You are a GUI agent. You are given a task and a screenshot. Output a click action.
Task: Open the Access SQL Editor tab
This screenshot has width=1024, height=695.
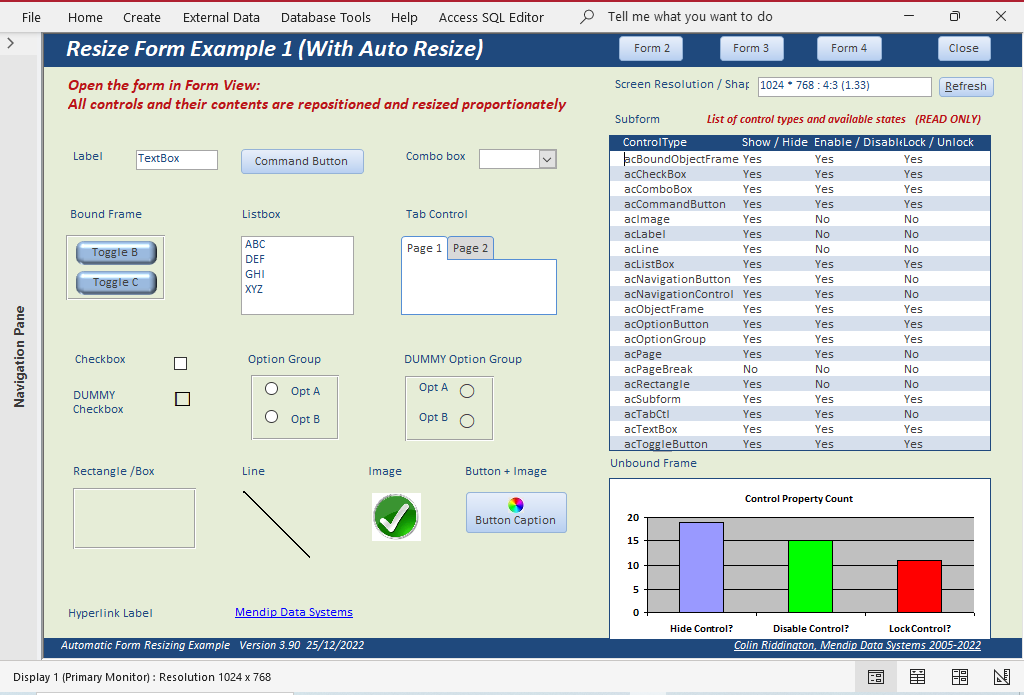click(491, 18)
